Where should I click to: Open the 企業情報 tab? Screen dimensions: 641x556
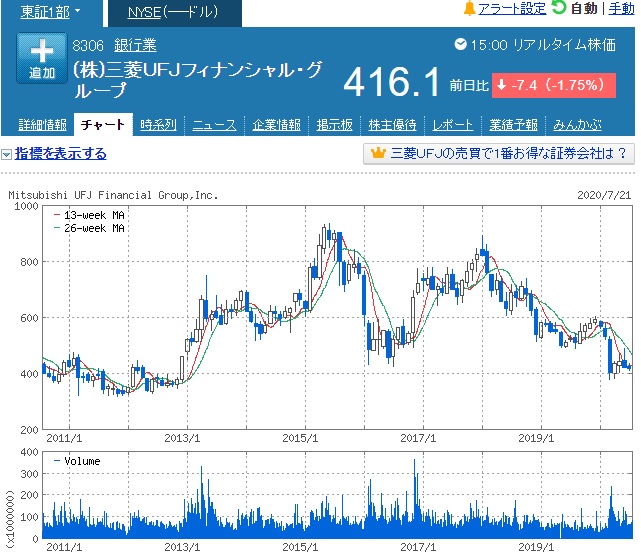click(x=276, y=125)
